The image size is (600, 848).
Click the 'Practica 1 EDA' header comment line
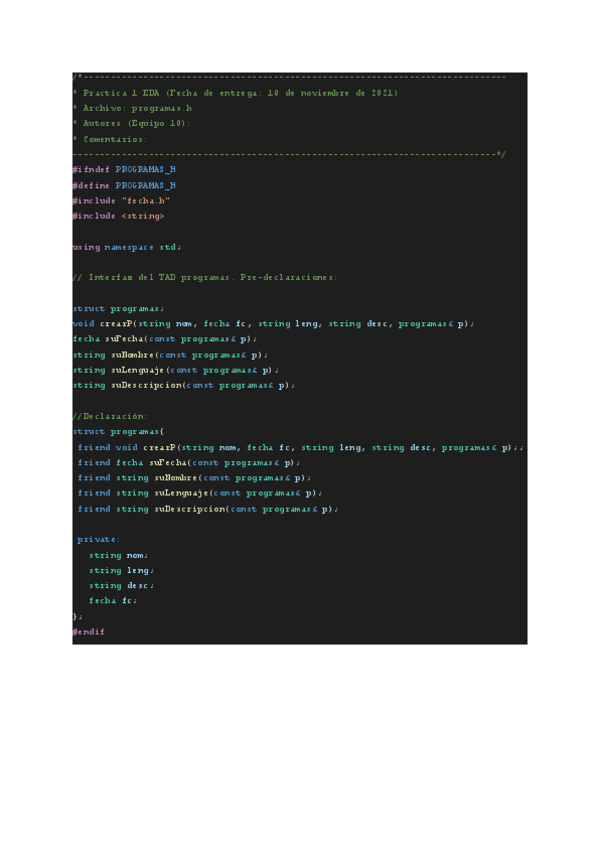coord(236,93)
